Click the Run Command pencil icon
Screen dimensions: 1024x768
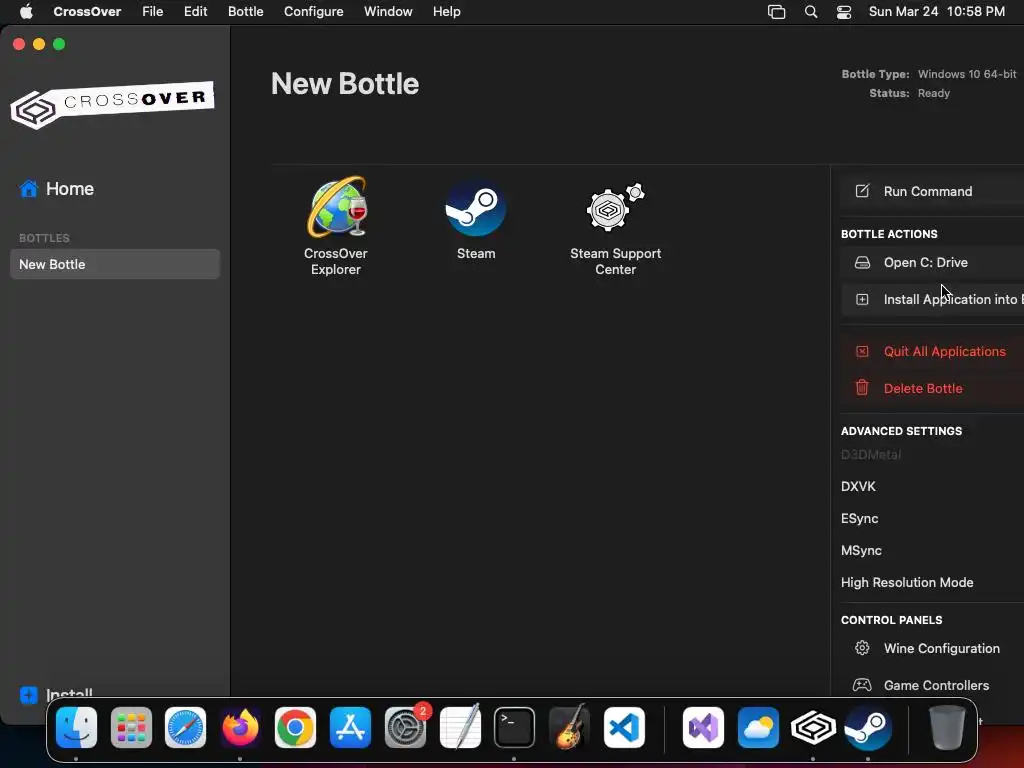[862, 191]
